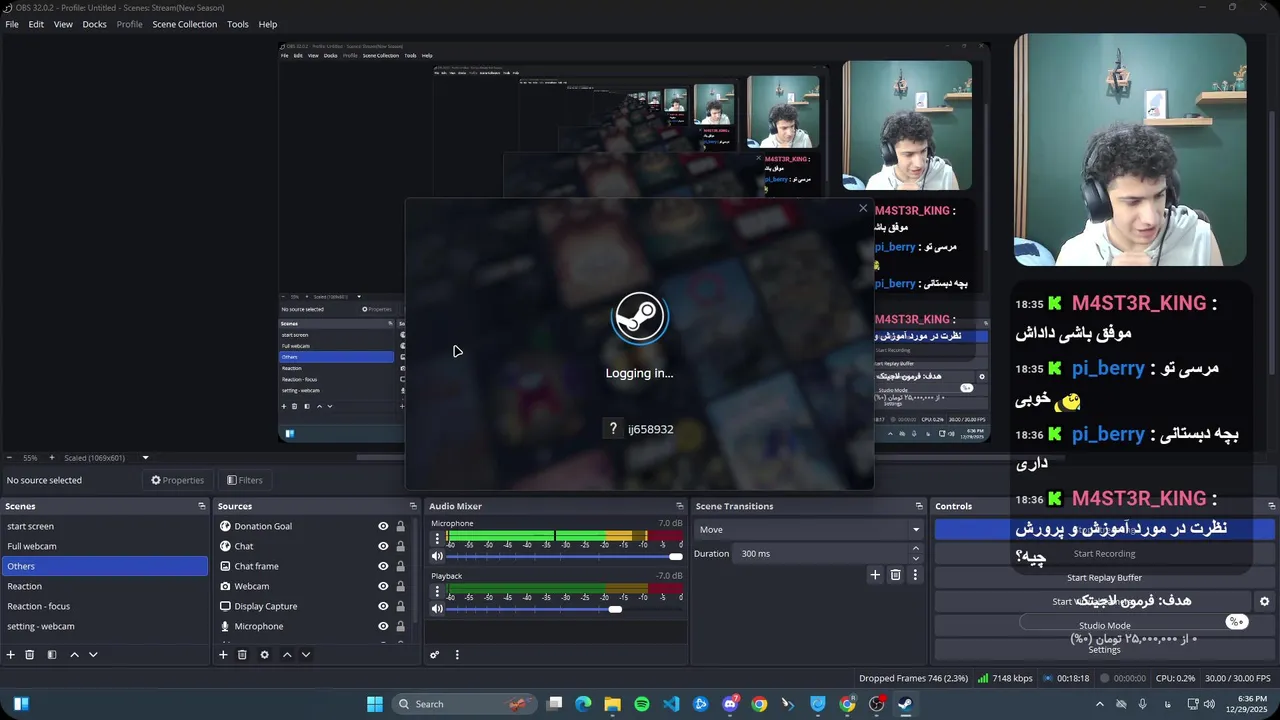Delete source using Sources trash icon
Viewport: 1280px width, 720px height.
point(242,655)
